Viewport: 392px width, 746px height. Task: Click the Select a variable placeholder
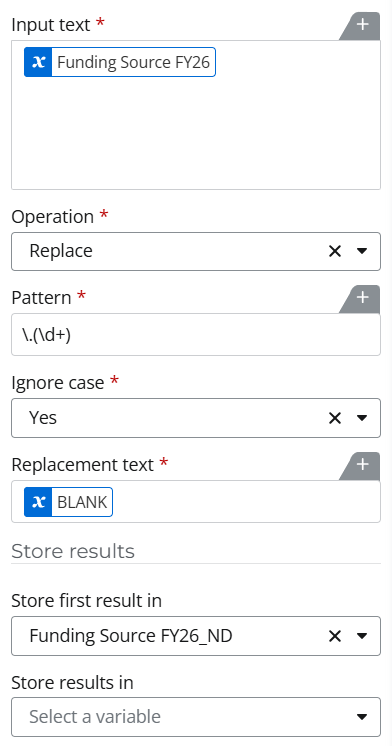(95, 717)
